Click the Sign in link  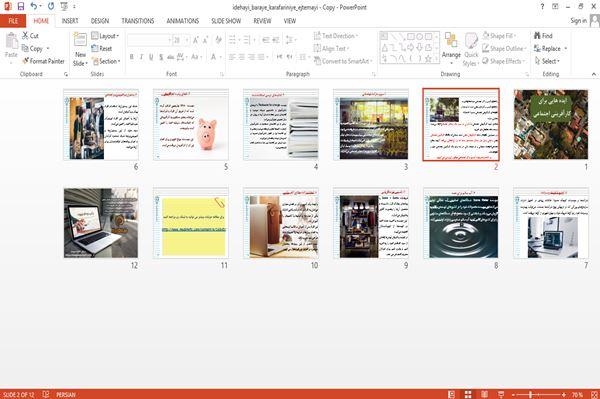pyautogui.click(x=578, y=21)
